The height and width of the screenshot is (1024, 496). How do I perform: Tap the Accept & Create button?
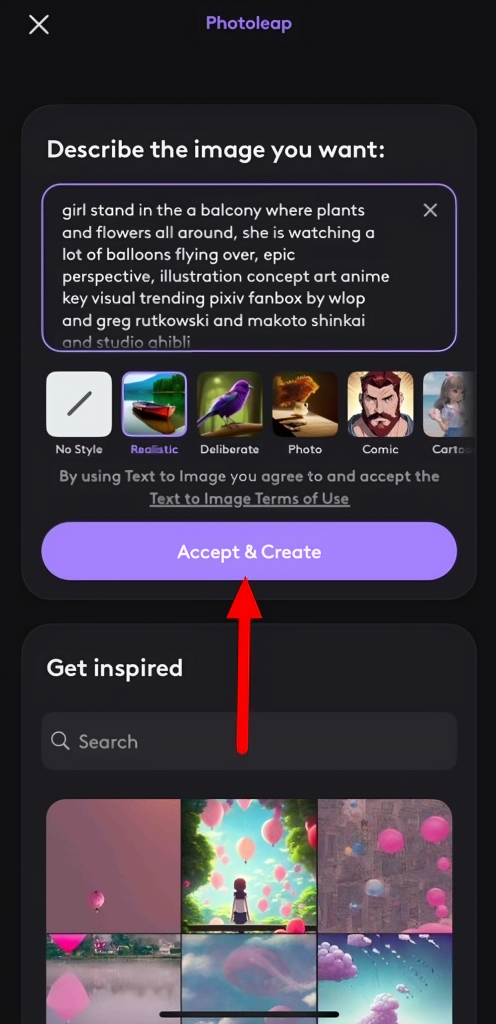(249, 551)
